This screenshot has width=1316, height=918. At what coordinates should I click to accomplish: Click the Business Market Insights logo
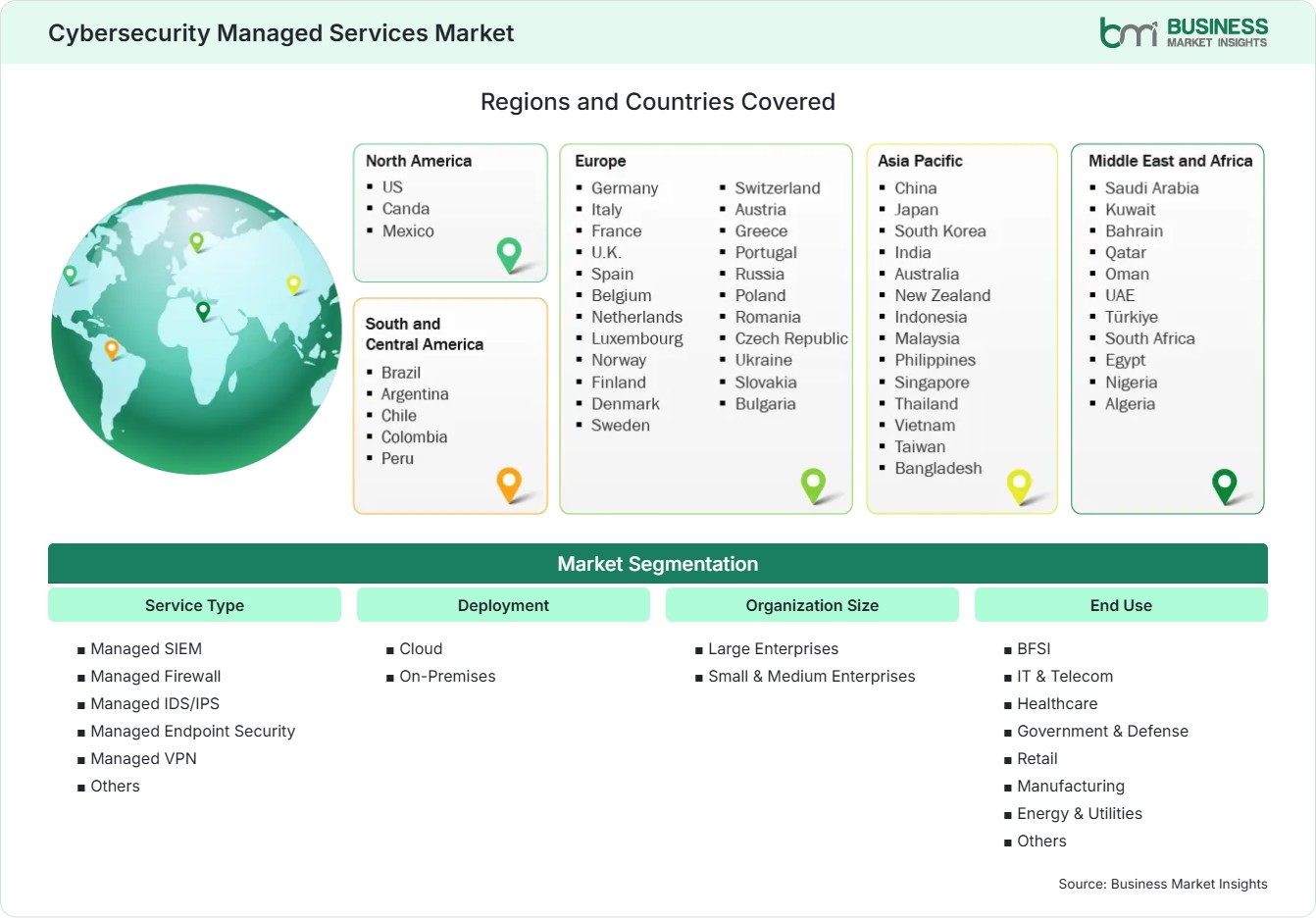click(1184, 32)
